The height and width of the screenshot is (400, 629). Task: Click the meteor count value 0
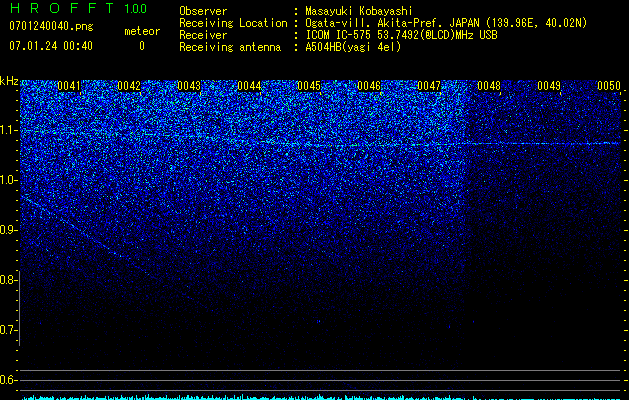coord(142,46)
